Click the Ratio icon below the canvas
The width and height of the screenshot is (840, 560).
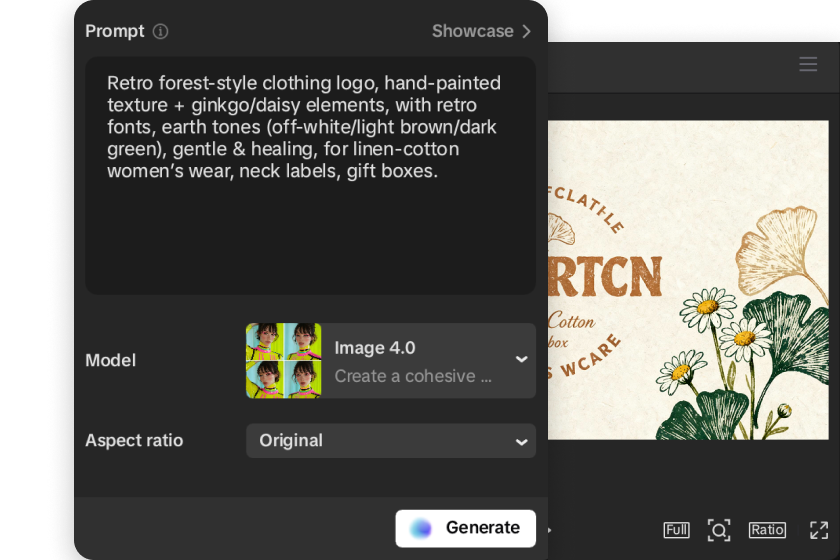(x=767, y=530)
